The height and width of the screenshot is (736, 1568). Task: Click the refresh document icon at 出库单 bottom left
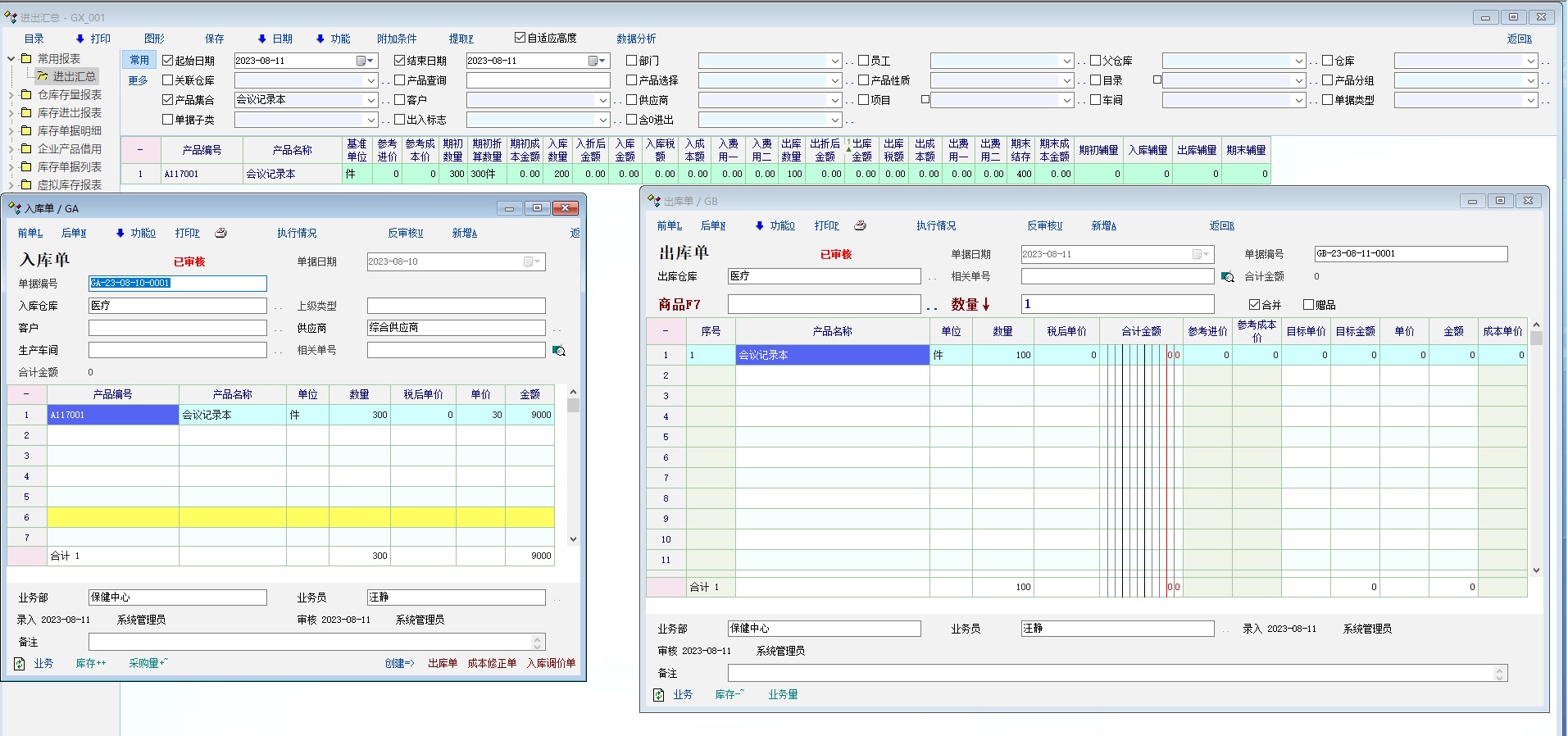tap(658, 695)
